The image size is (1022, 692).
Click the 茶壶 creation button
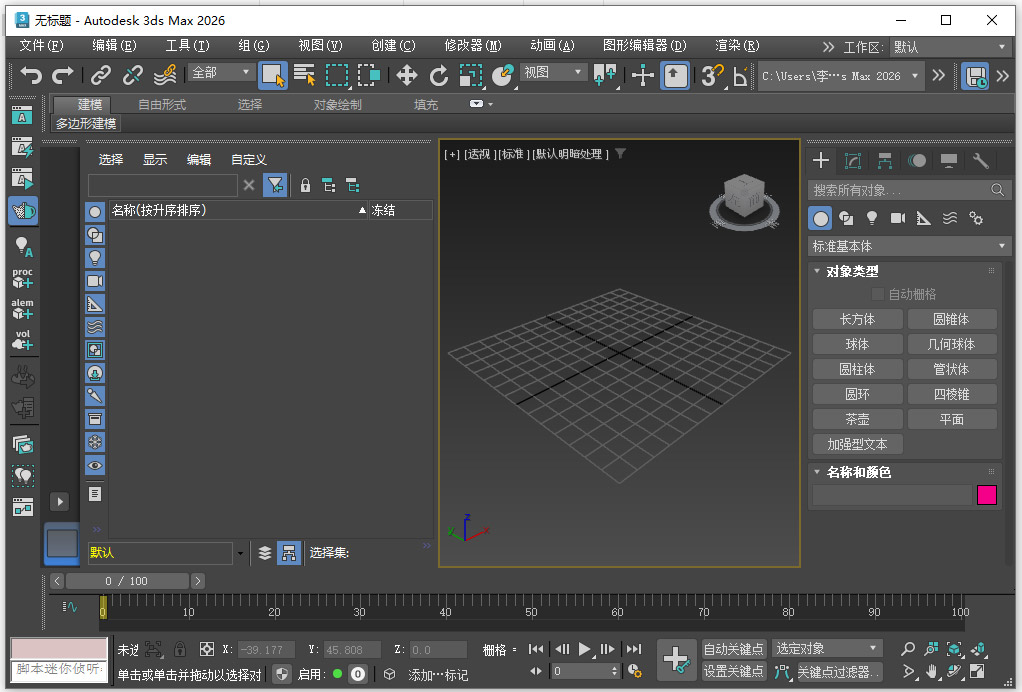pyautogui.click(x=856, y=419)
